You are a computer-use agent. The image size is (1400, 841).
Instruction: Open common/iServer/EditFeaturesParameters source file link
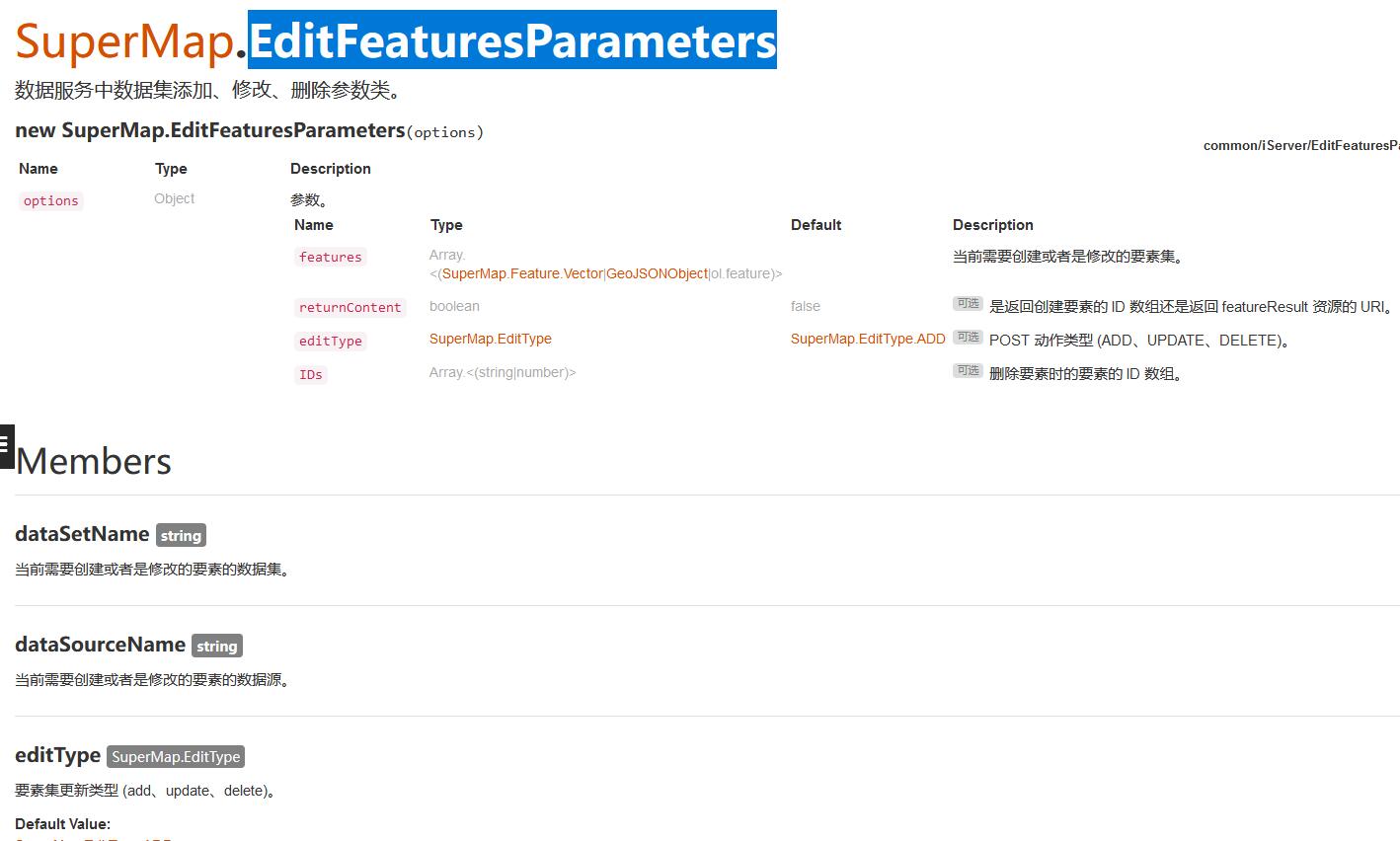pyautogui.click(x=1301, y=145)
